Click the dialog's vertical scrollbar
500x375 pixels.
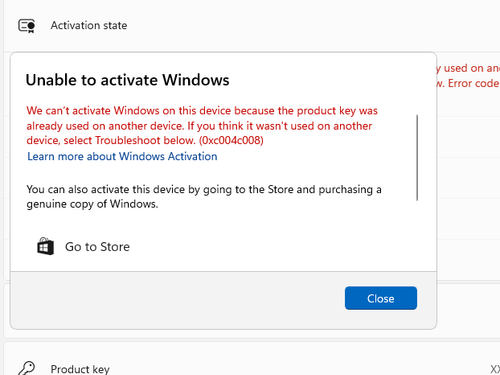click(x=417, y=157)
